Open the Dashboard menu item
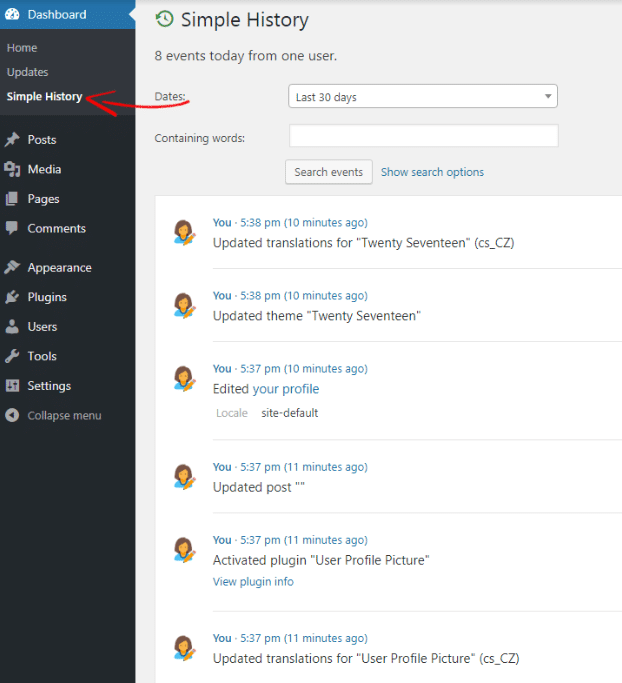622x683 pixels. pos(57,15)
